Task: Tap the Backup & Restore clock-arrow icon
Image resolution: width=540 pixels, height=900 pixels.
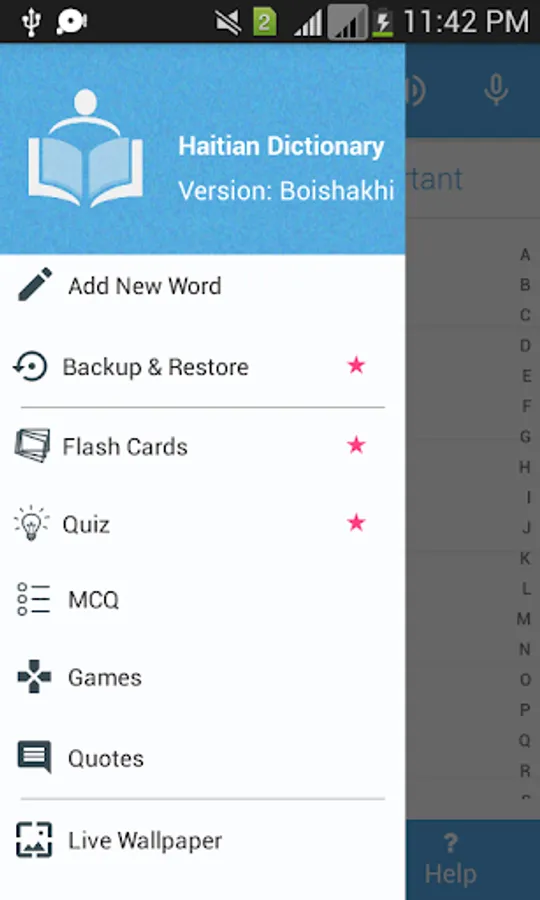Action: tap(30, 366)
